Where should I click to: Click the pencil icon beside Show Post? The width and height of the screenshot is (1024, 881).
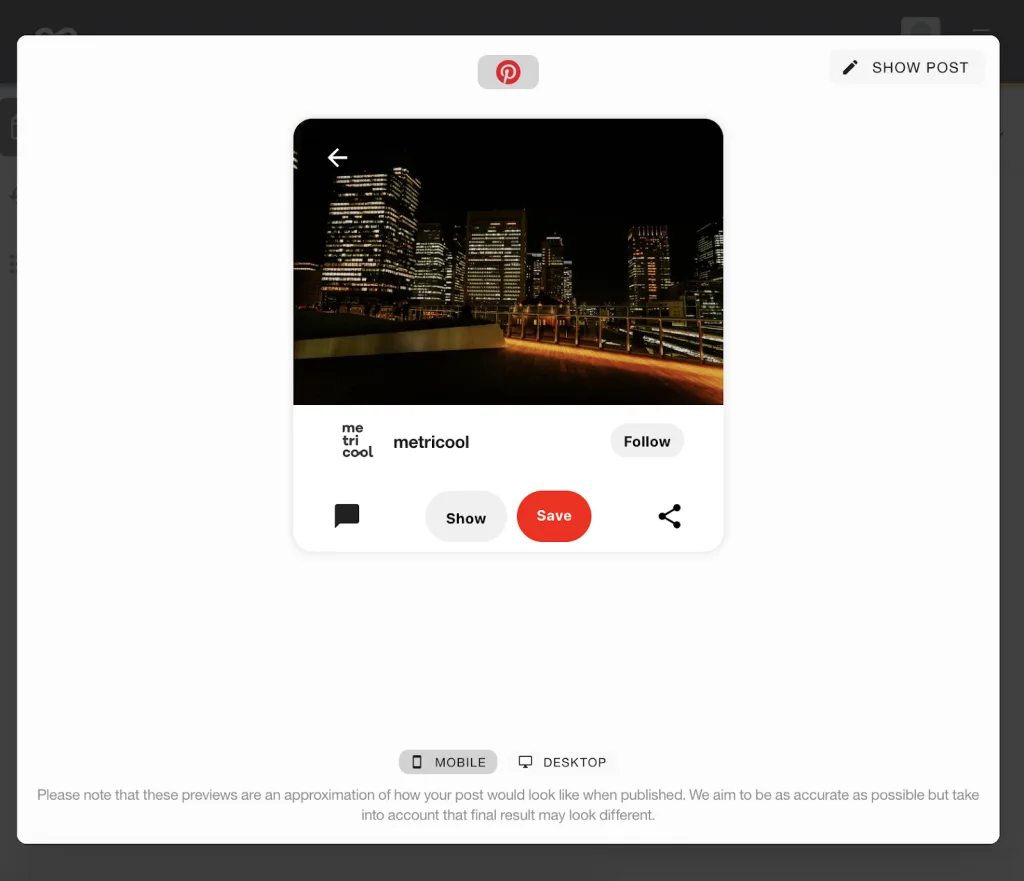coord(850,67)
